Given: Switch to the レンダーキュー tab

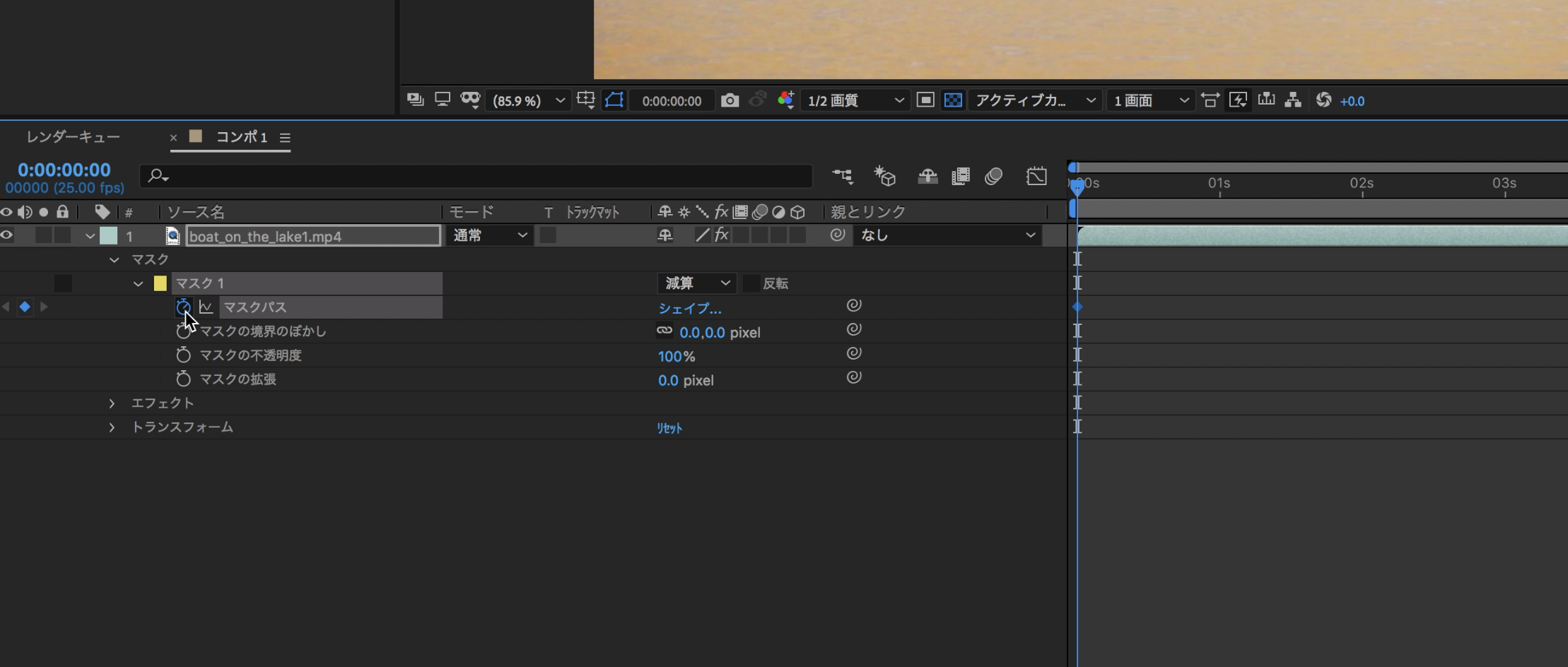Looking at the screenshot, I should click(x=71, y=136).
